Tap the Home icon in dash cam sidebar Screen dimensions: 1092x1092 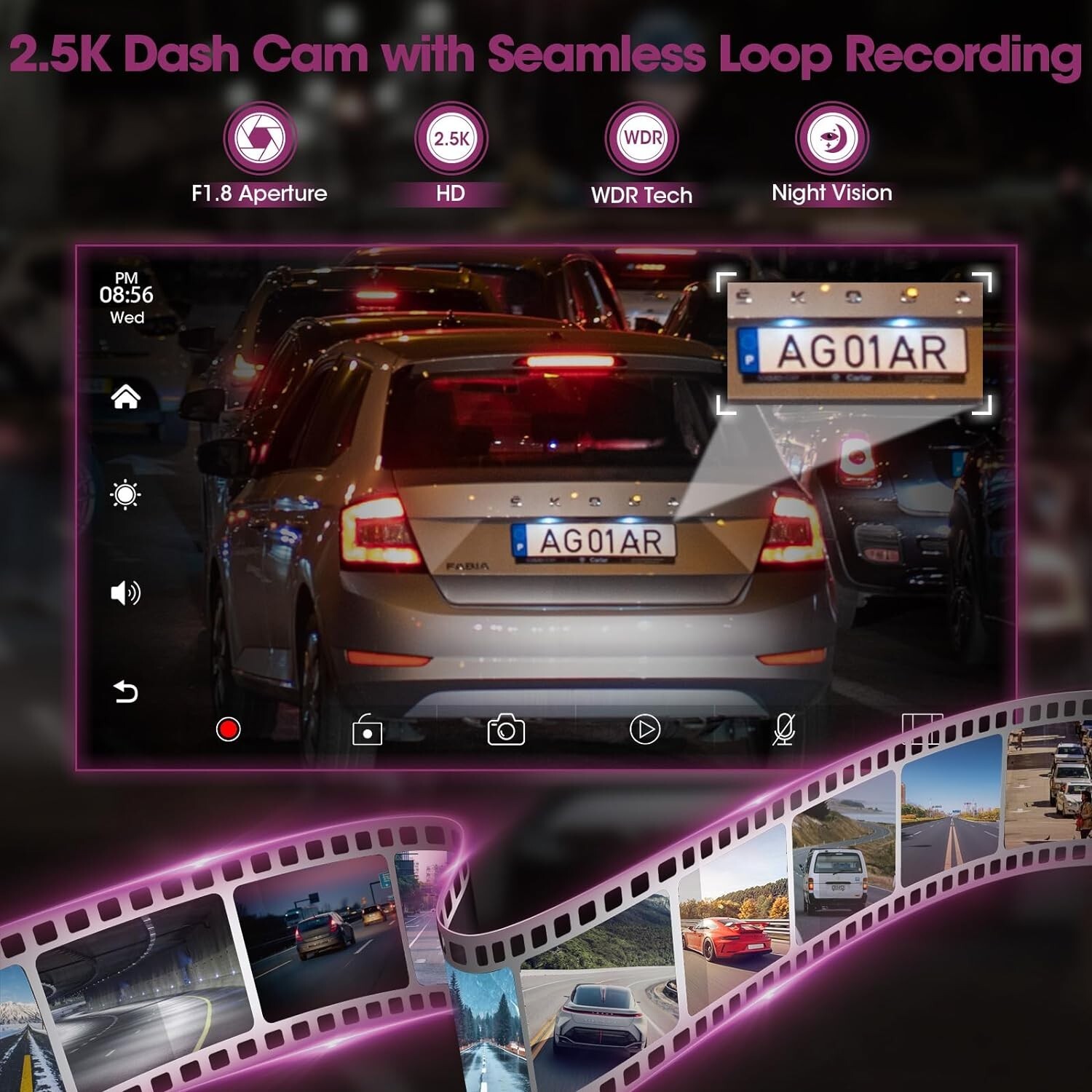(125, 397)
